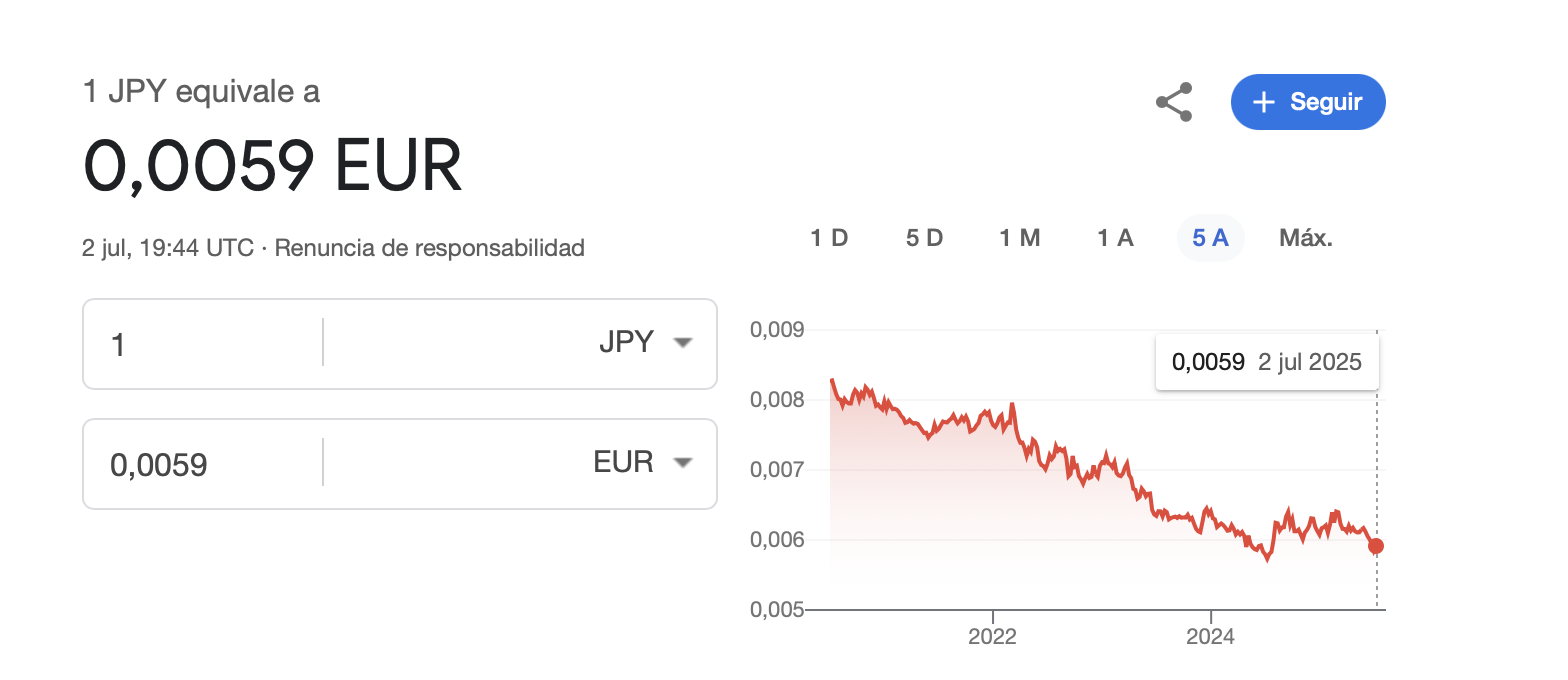Click the 2024 label on chart axis

(1210, 637)
